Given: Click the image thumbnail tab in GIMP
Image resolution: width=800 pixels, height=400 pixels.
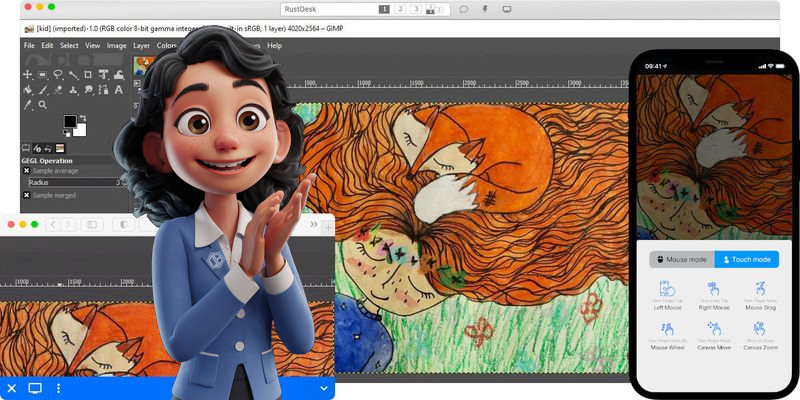Looking at the screenshot, I should click(140, 65).
